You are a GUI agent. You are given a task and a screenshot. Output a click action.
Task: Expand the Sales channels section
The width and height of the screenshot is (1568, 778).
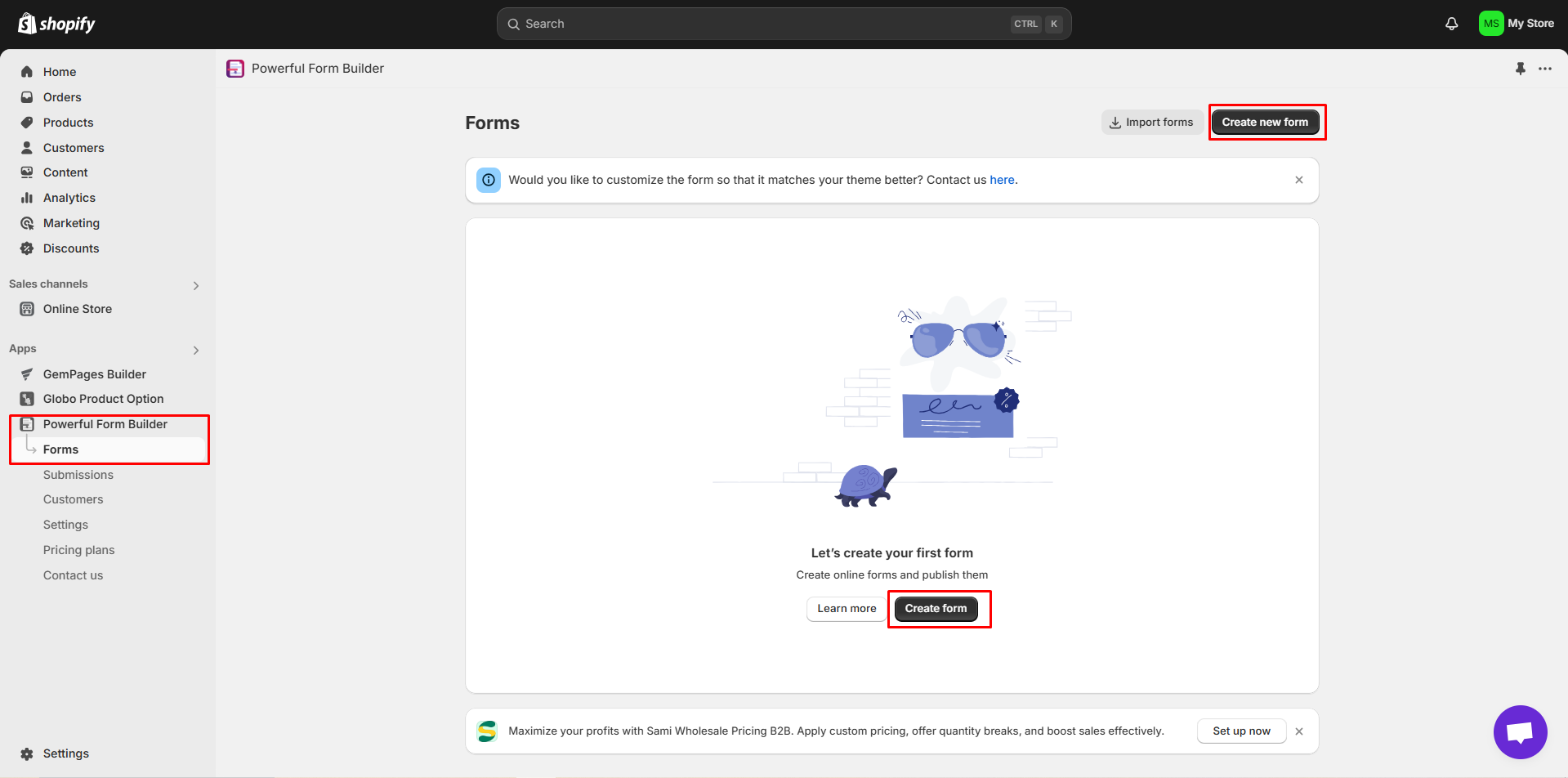(195, 285)
